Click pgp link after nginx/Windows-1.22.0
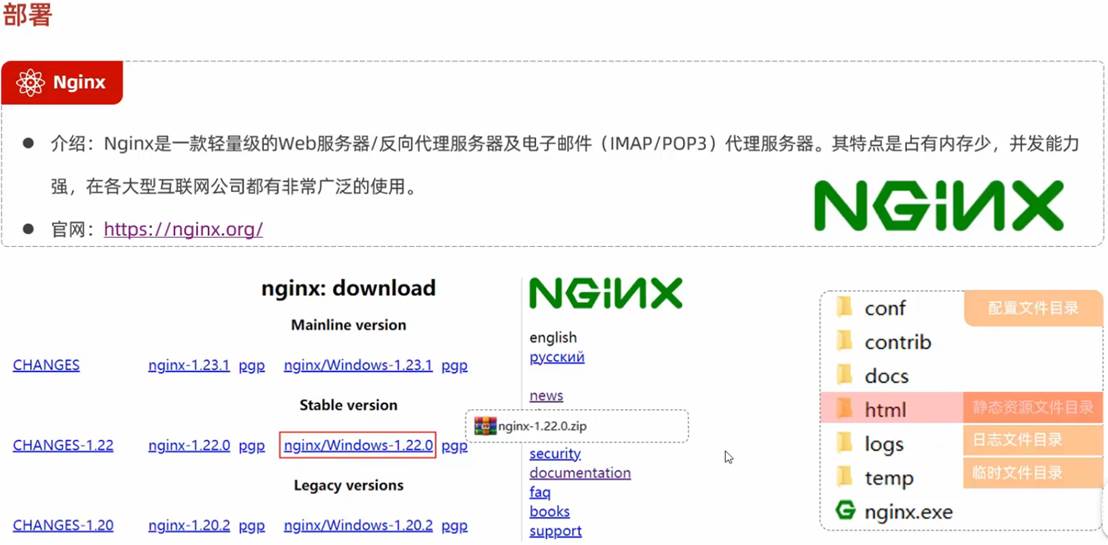Viewport: 1108px width, 545px height. [454, 446]
